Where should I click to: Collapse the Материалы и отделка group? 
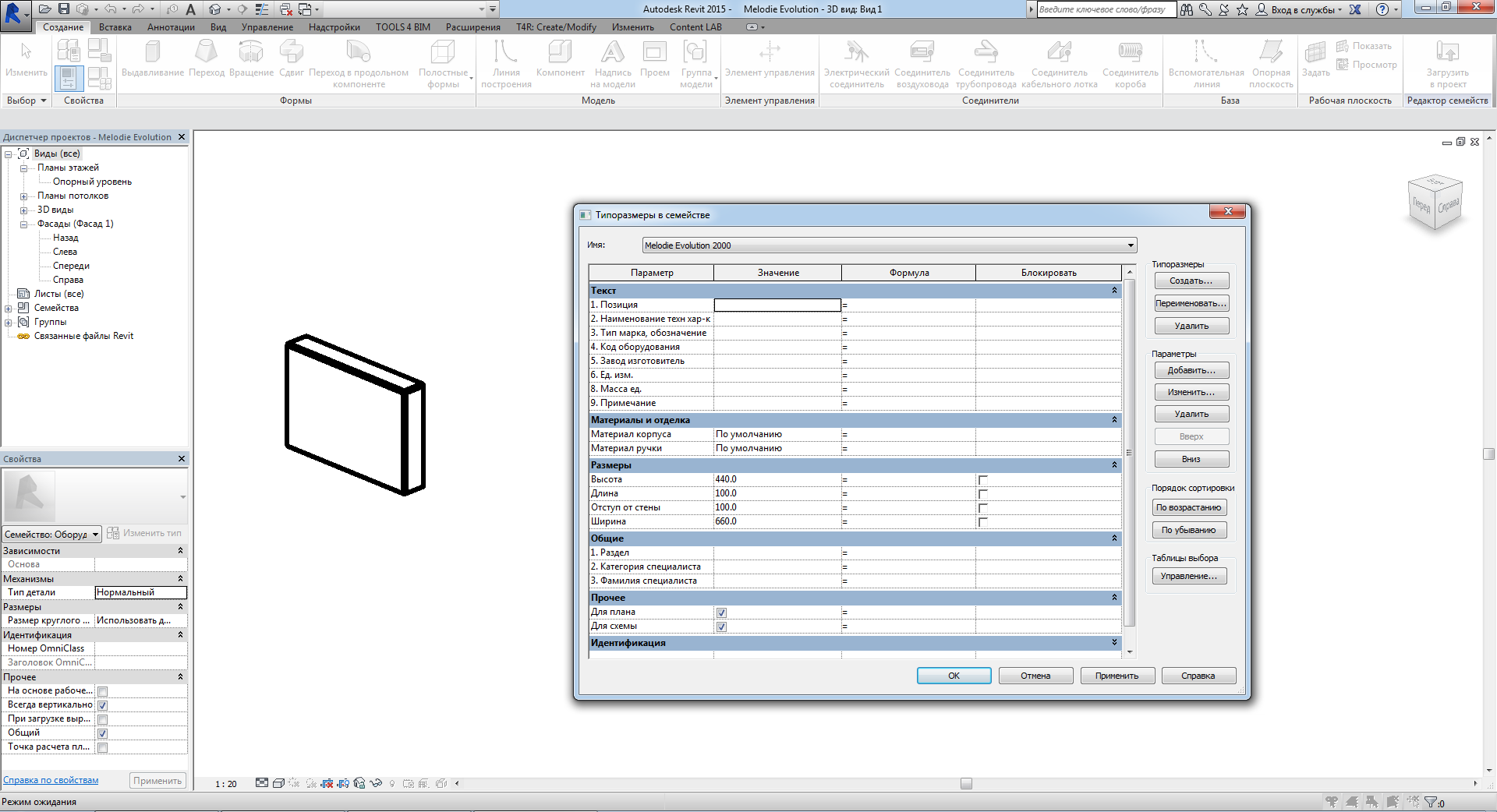click(1114, 419)
